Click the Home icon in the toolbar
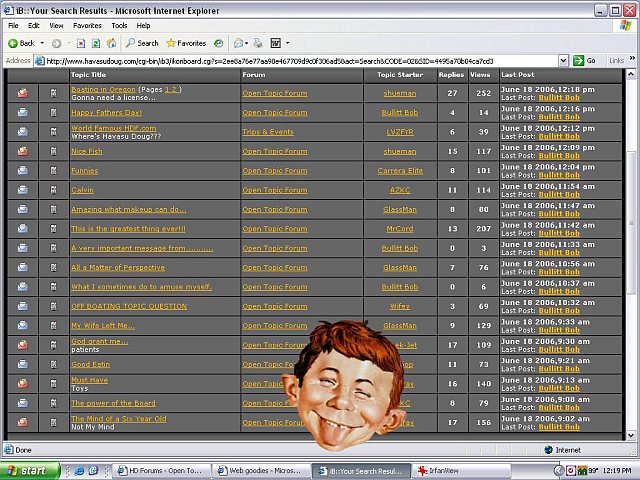640x480 pixels. (113, 43)
